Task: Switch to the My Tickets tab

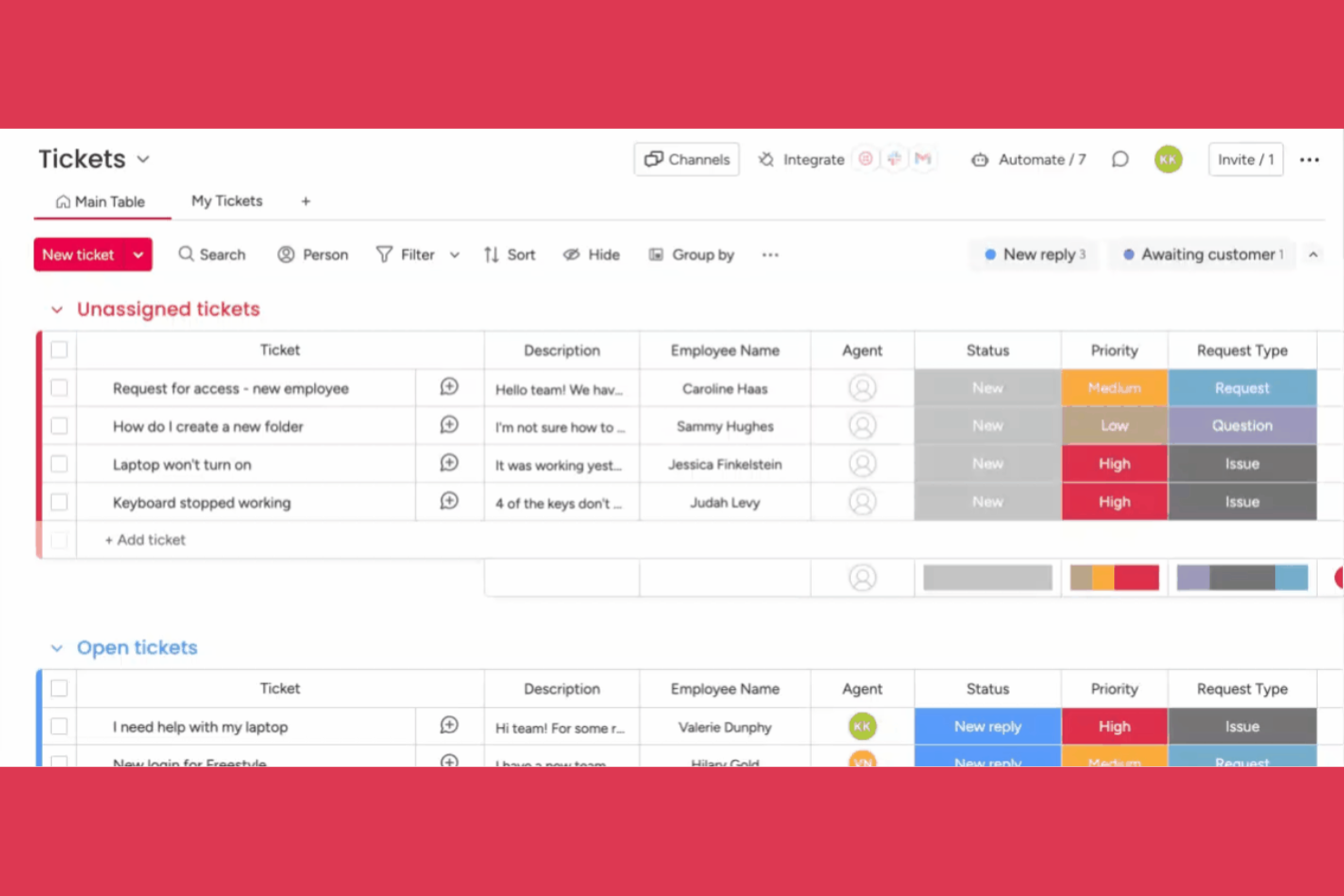Action: tap(226, 201)
